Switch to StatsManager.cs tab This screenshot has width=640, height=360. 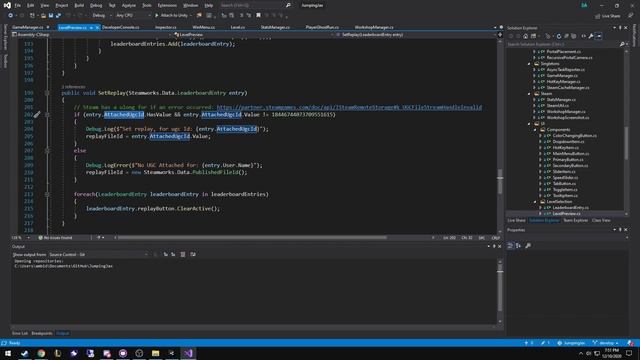click(x=275, y=27)
